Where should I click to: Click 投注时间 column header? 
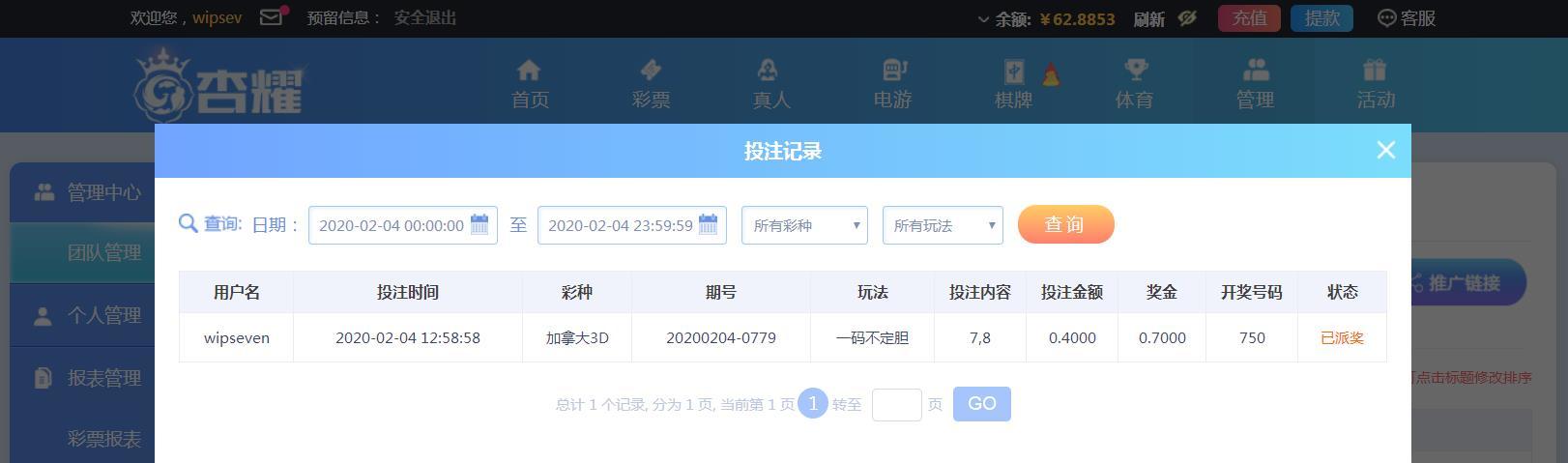(408, 292)
